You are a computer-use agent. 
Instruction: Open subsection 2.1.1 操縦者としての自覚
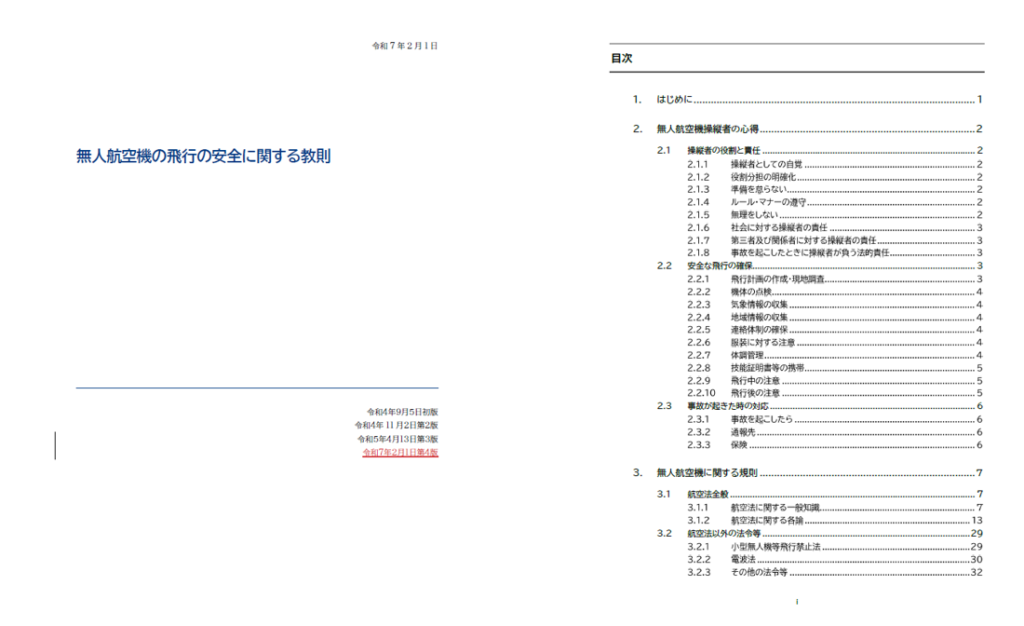[x=766, y=164]
